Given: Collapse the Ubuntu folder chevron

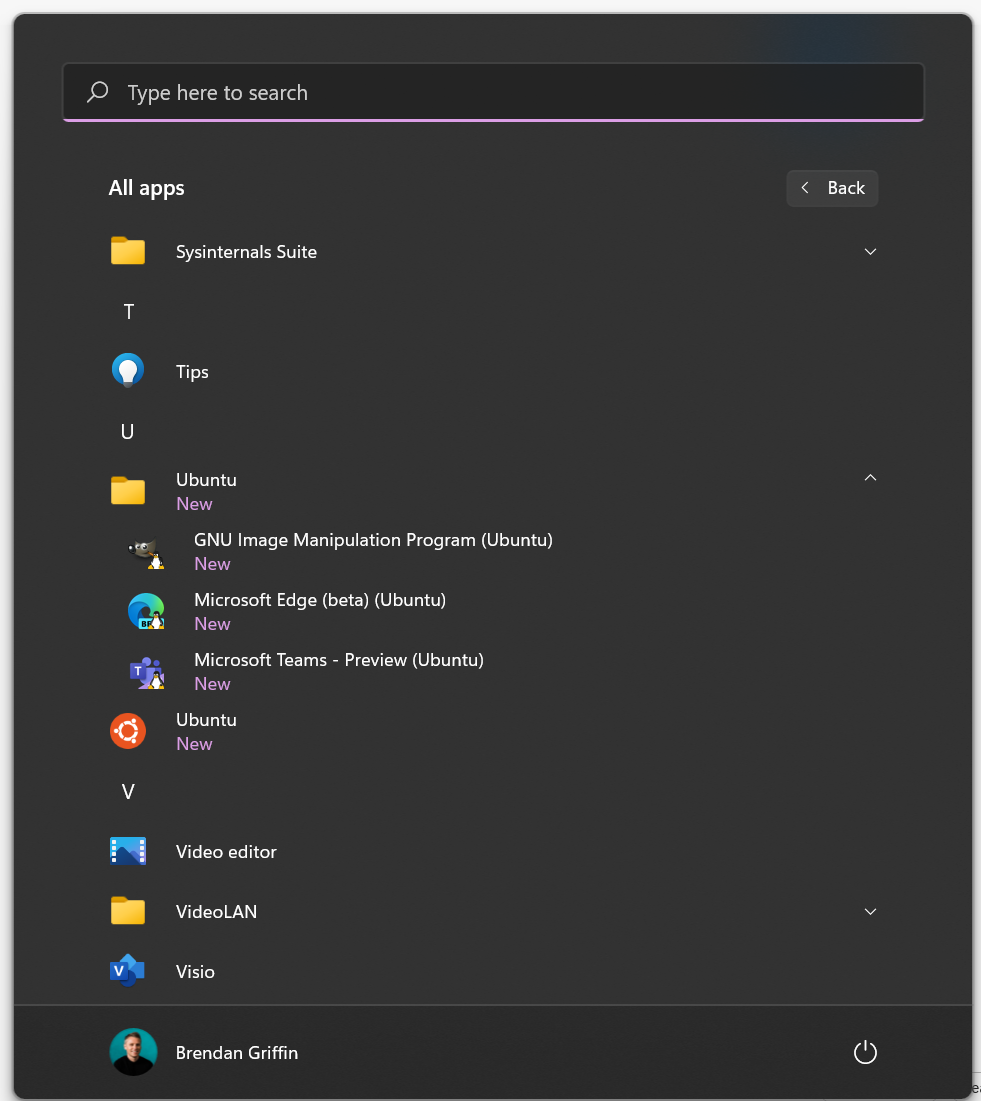Looking at the screenshot, I should pyautogui.click(x=870, y=478).
